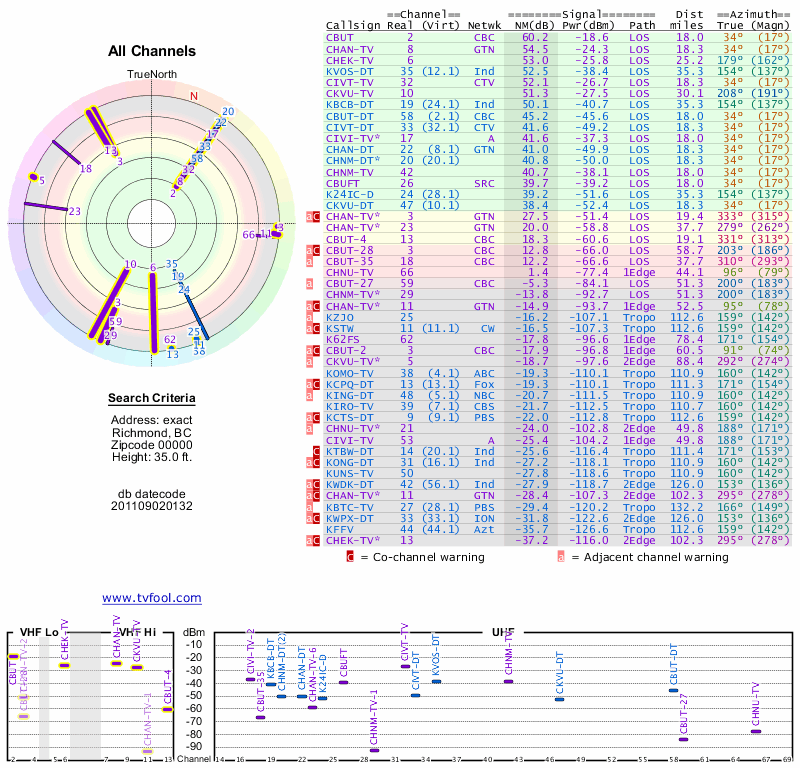Click the co-channel warning icon beside KTBW-DT
The height and width of the screenshot is (768, 800).
click(315, 453)
